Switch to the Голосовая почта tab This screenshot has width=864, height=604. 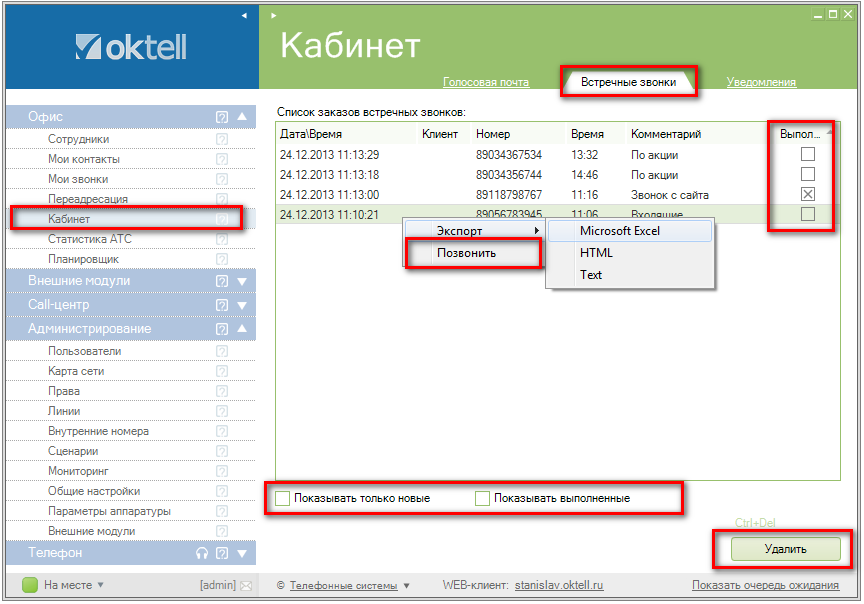click(x=485, y=82)
